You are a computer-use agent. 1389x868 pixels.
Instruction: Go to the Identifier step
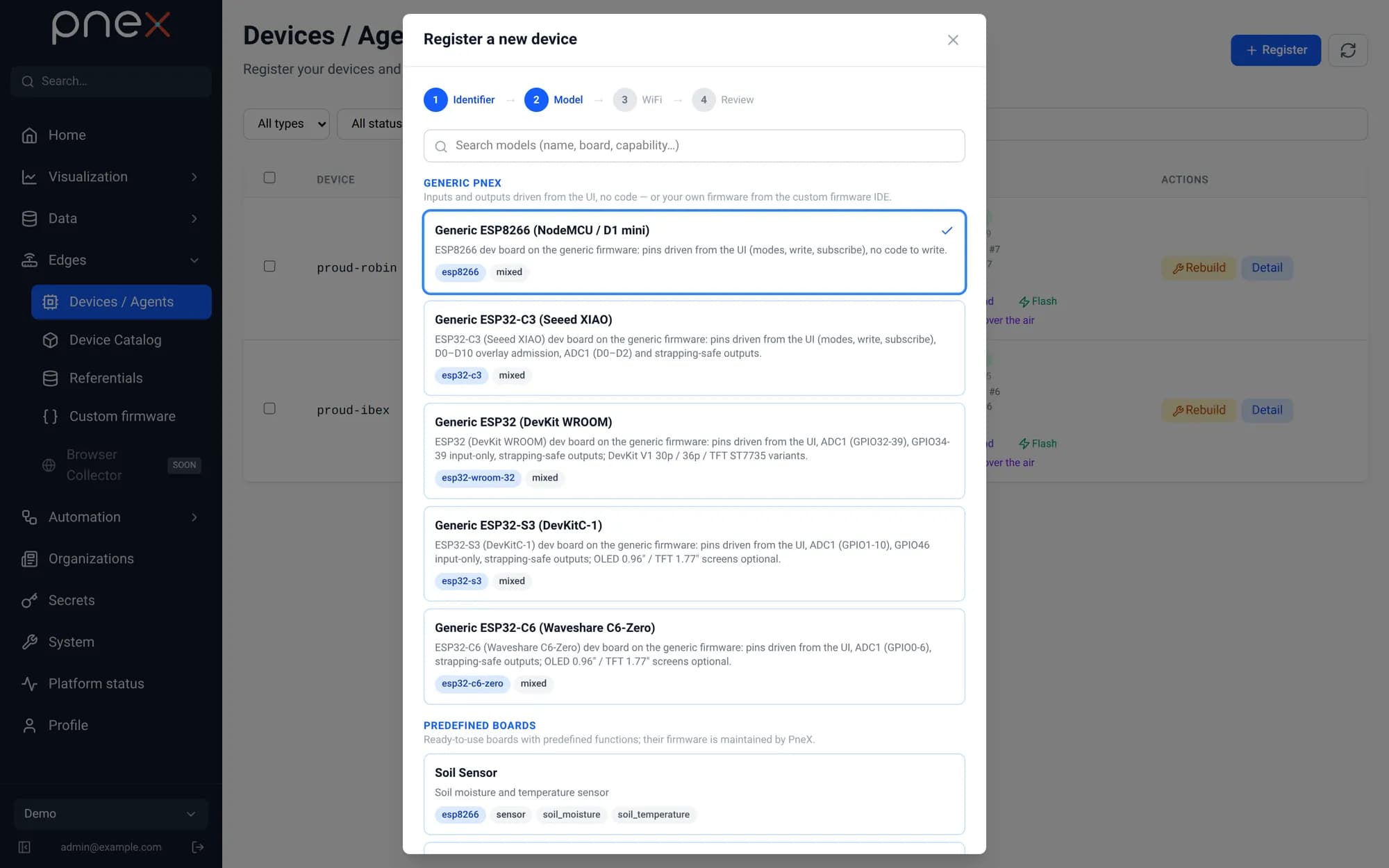pos(460,100)
